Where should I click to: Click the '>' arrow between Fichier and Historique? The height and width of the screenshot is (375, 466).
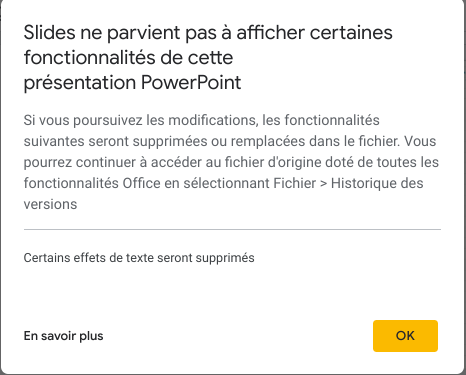coord(323,184)
